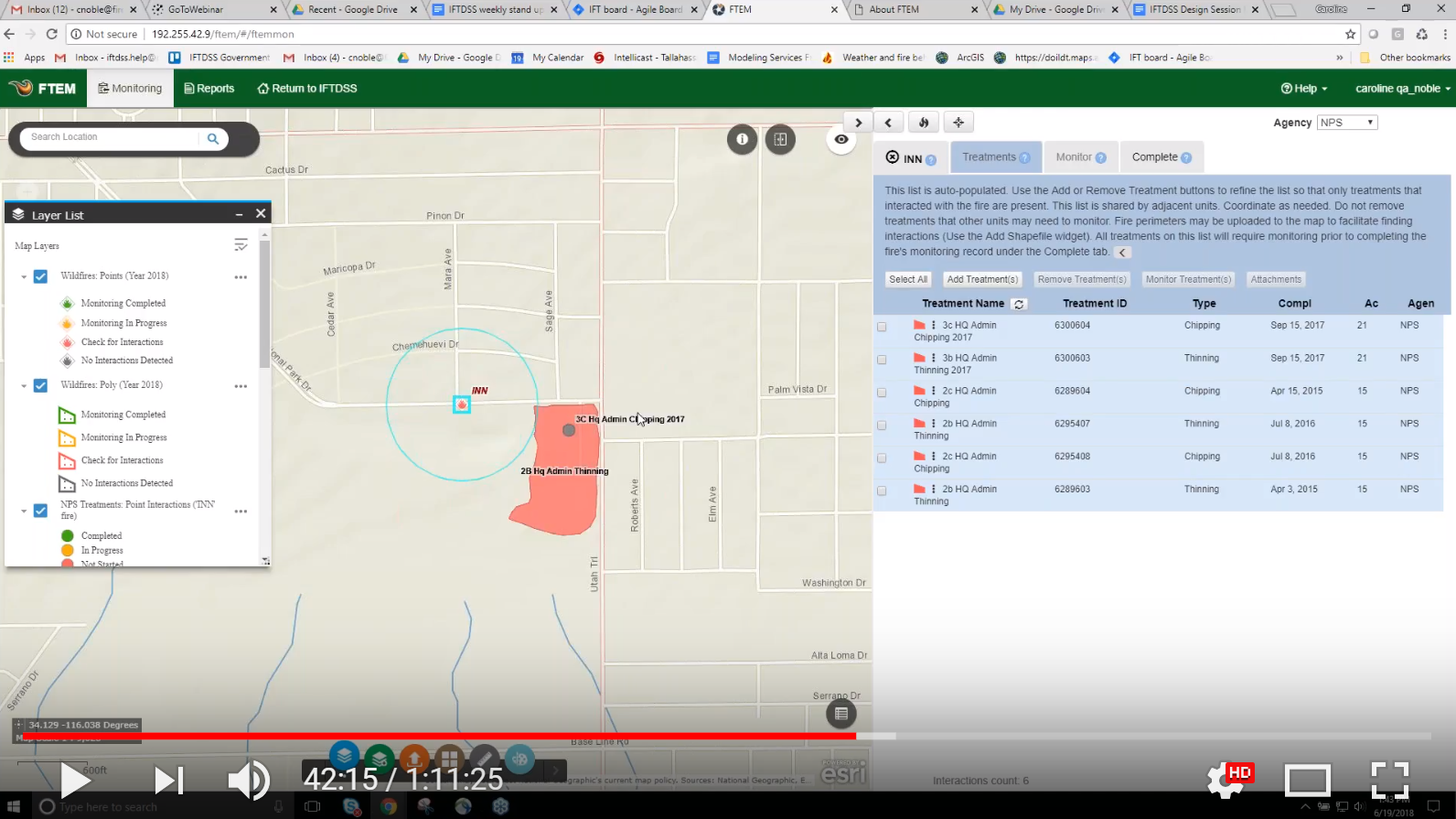Click Return to IFTDSS
Screen dimensions: 1456x819
click(307, 89)
